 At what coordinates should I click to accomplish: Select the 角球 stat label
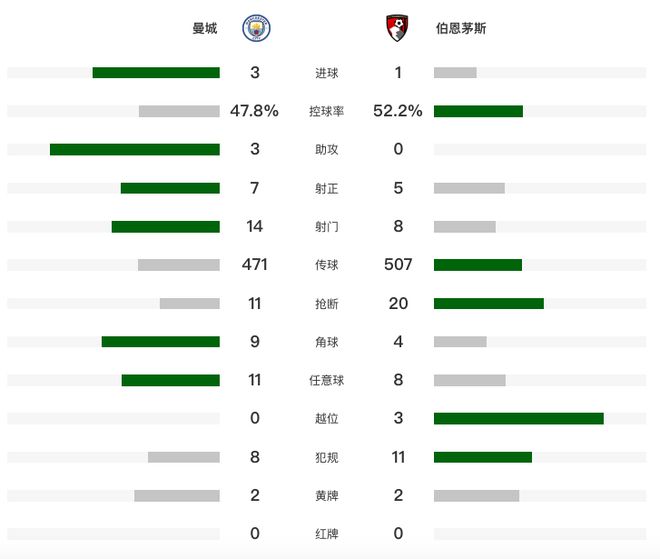326,342
